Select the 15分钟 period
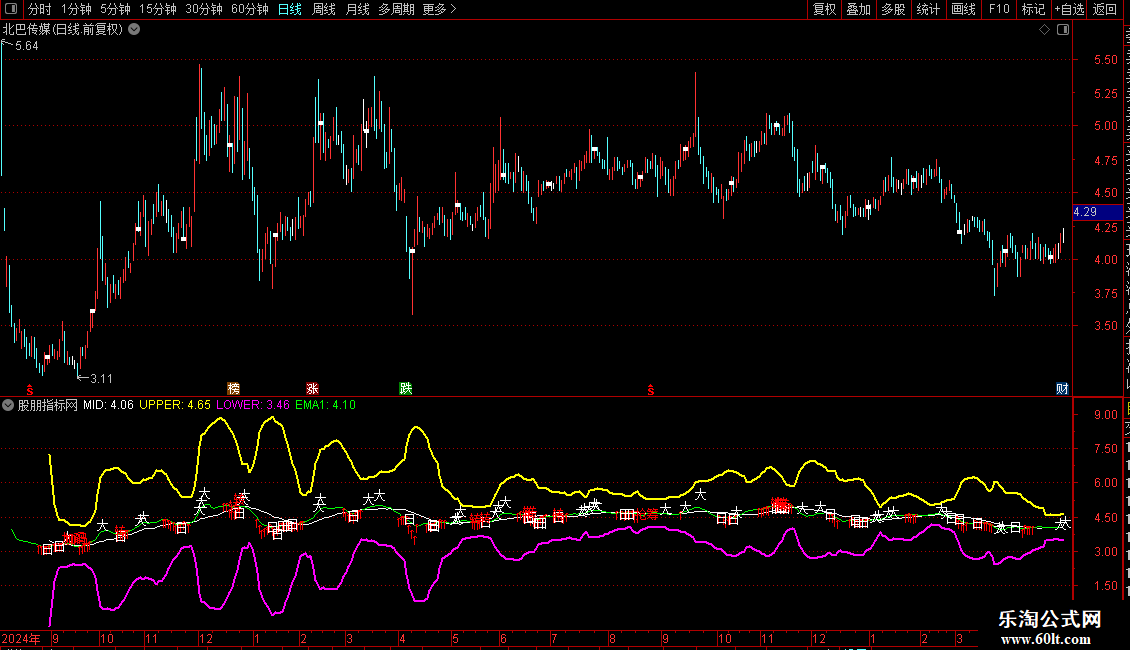 tap(158, 9)
